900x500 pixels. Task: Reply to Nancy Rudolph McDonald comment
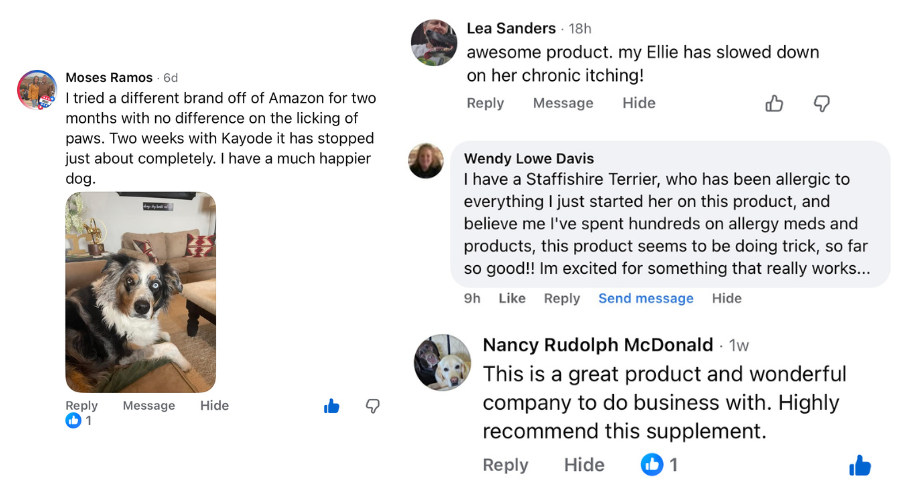coord(506,465)
